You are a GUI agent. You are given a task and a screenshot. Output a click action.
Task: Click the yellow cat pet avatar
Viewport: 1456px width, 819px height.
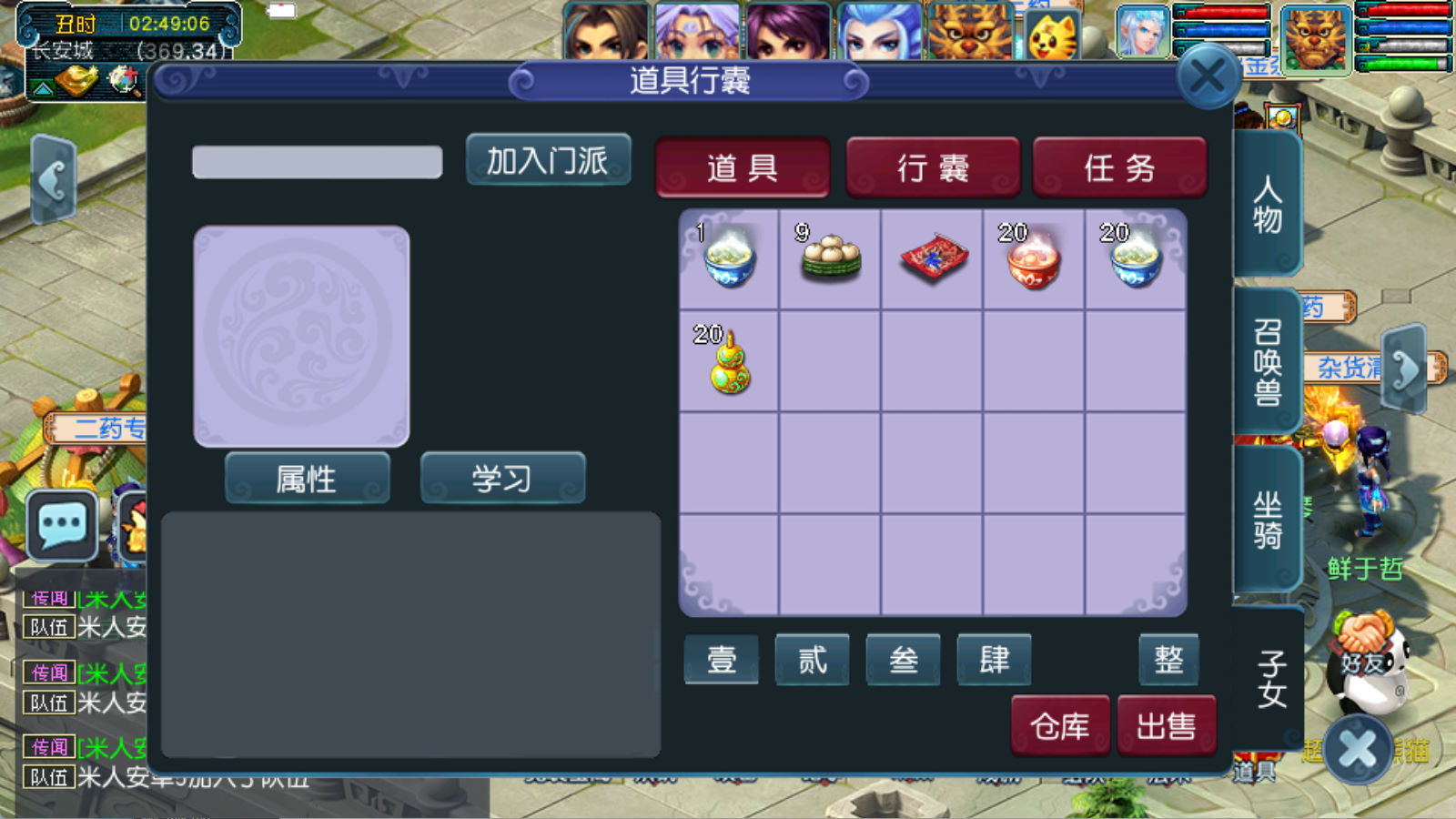(1053, 35)
